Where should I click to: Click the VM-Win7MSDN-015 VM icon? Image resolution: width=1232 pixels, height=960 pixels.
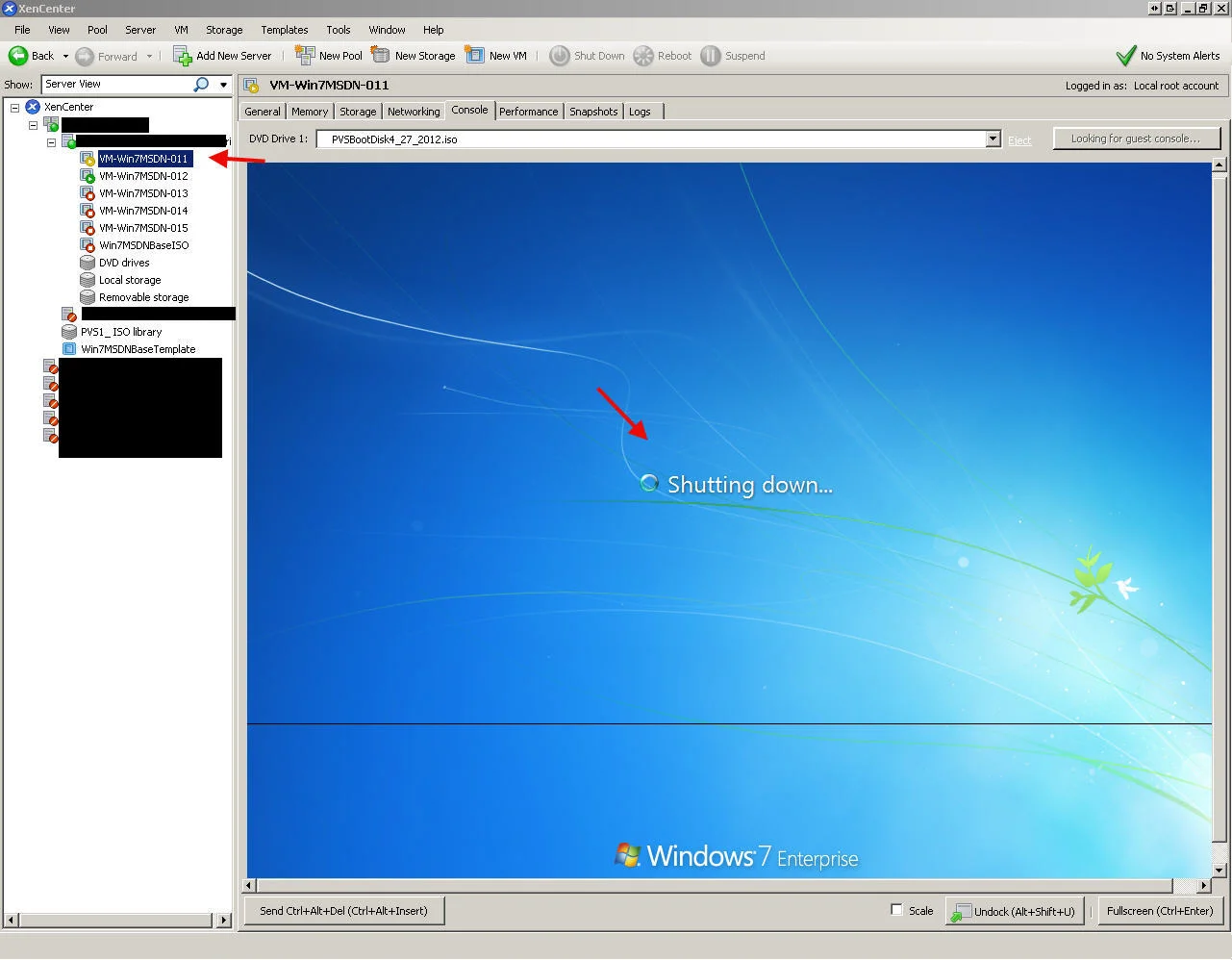[88, 228]
